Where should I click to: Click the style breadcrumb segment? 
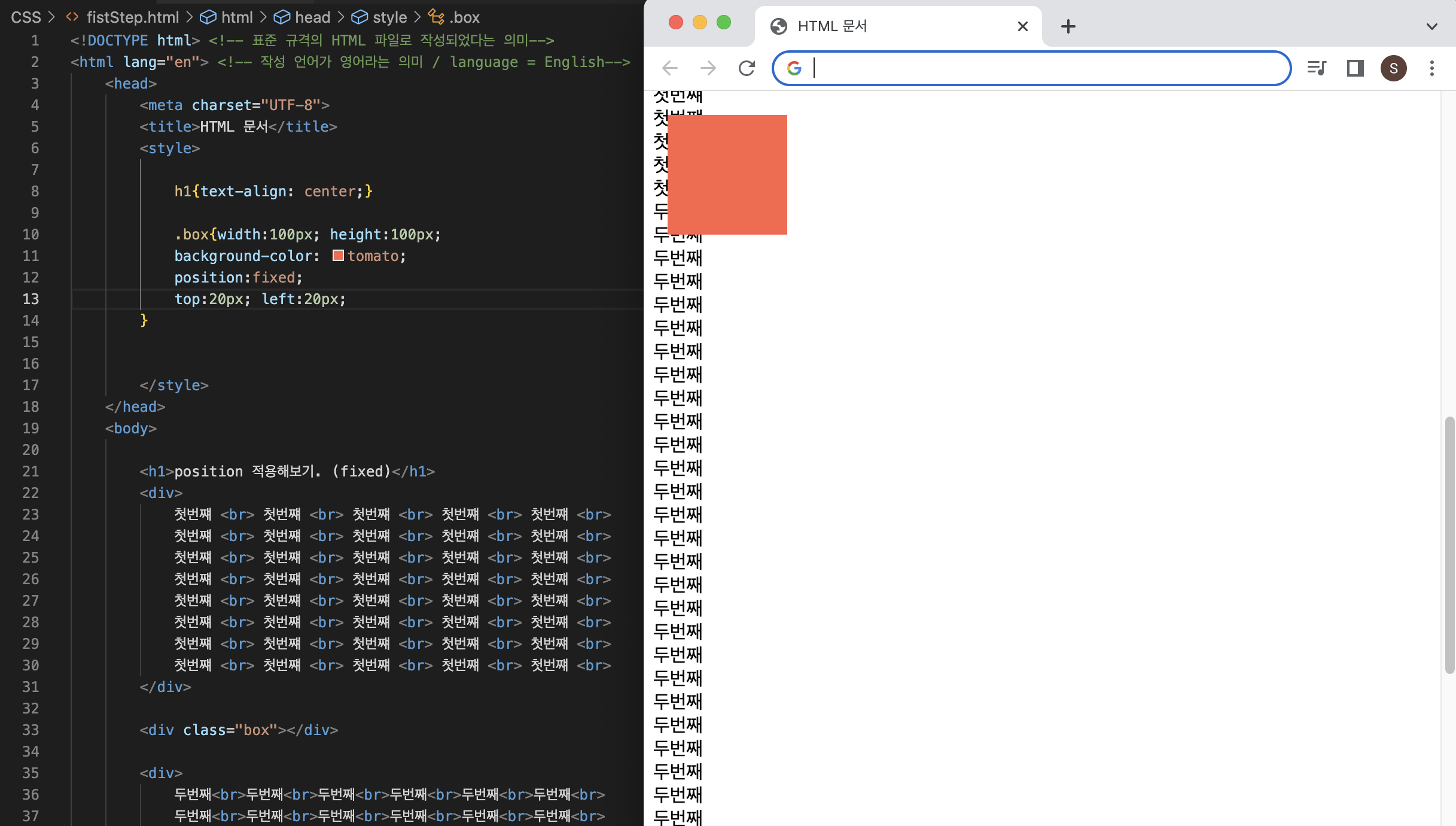[x=389, y=17]
